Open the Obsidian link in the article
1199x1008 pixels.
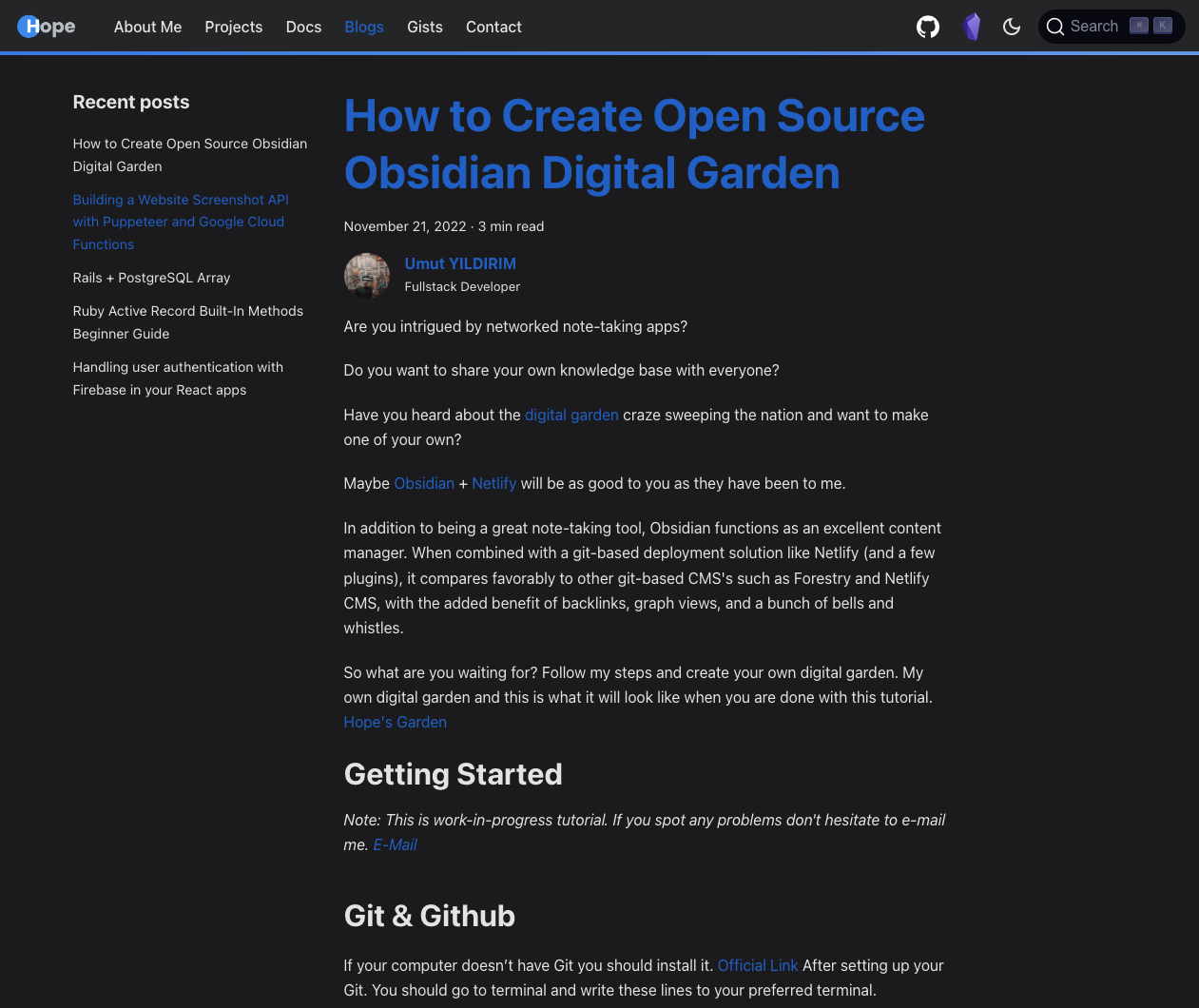(424, 483)
